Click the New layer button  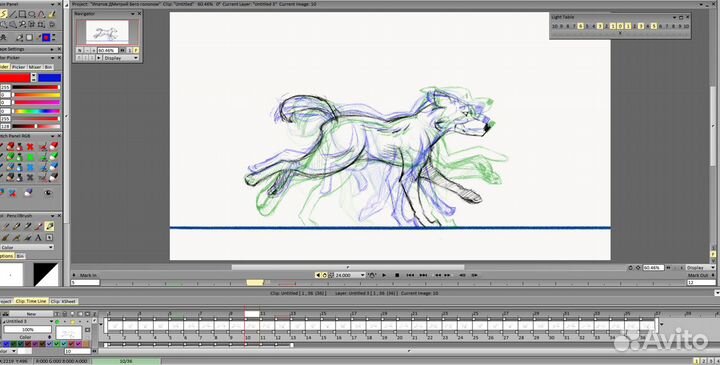(31, 314)
